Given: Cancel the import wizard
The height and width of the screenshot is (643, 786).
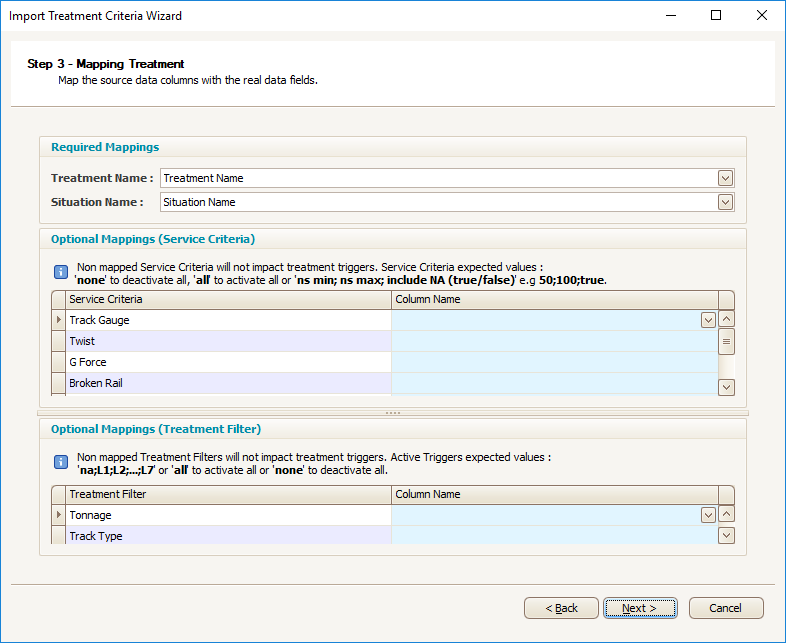Looking at the screenshot, I should pyautogui.click(x=726, y=608).
